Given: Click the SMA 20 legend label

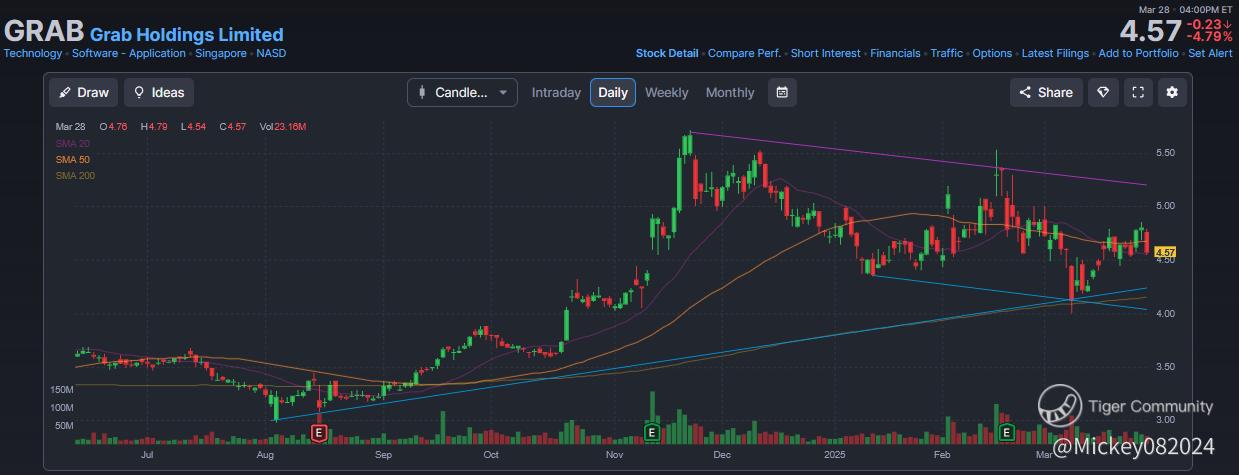Looking at the screenshot, I should 73,143.
